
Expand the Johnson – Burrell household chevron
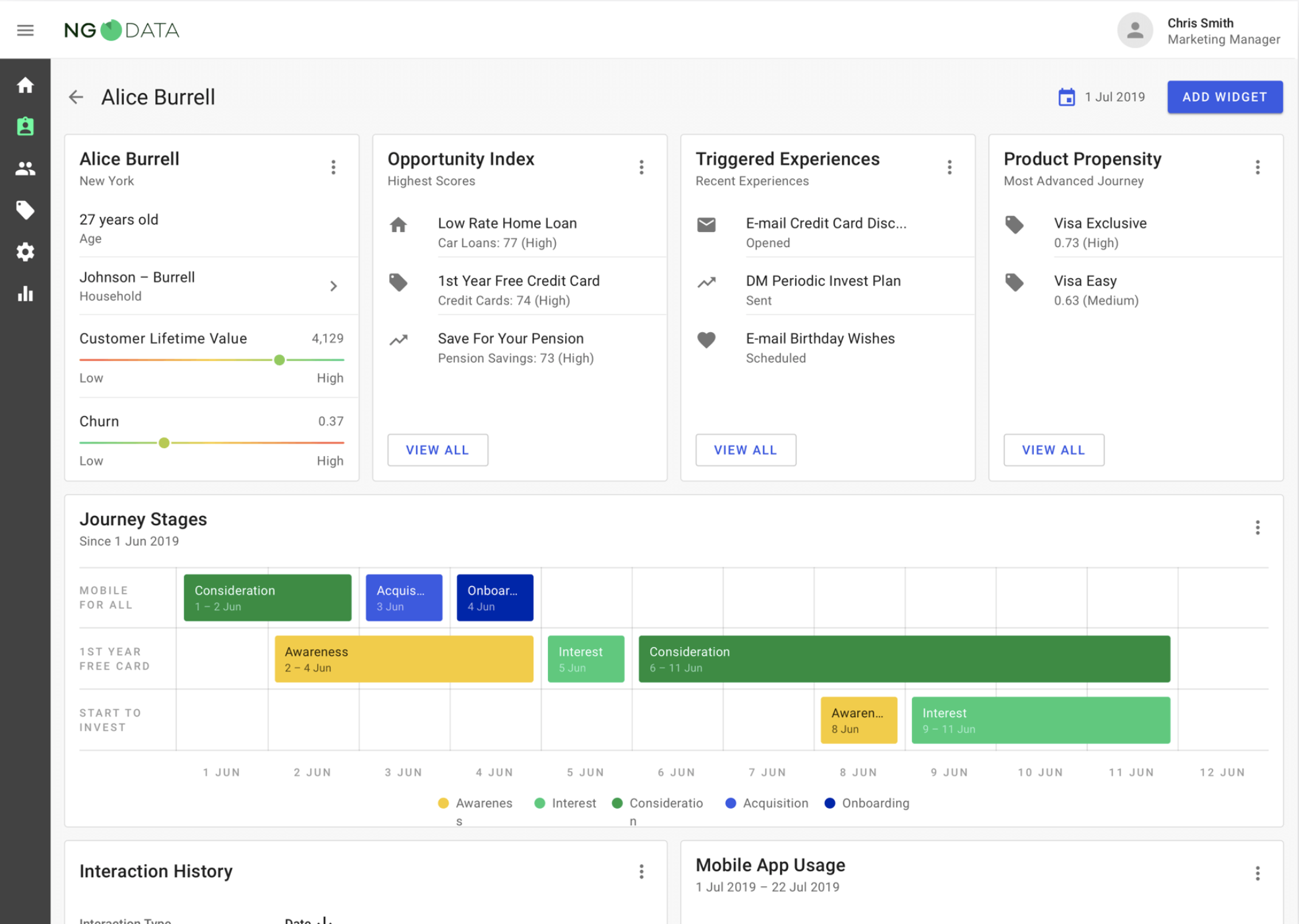pyautogui.click(x=334, y=286)
